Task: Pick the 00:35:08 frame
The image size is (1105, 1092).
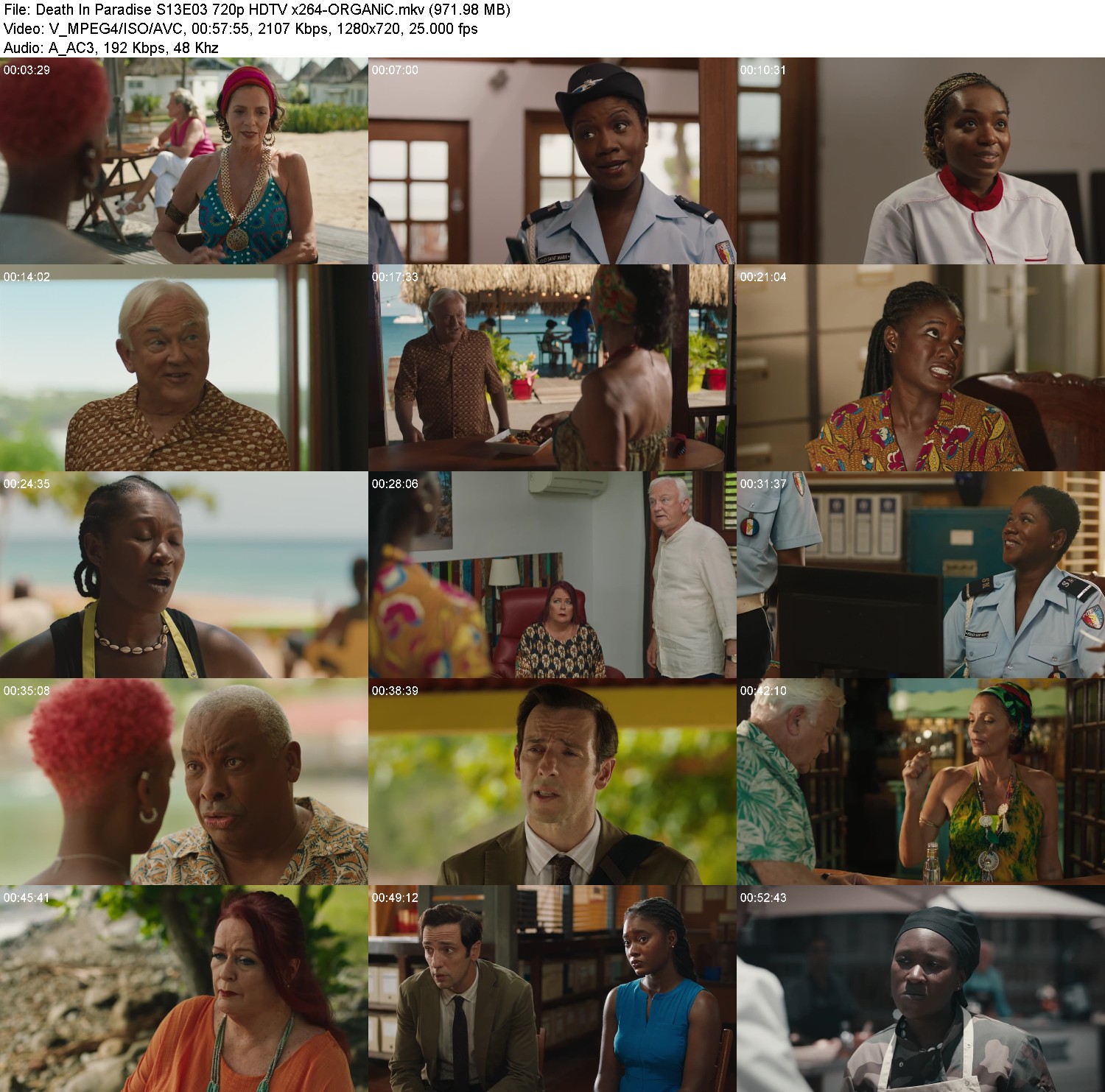Action: coord(184,782)
